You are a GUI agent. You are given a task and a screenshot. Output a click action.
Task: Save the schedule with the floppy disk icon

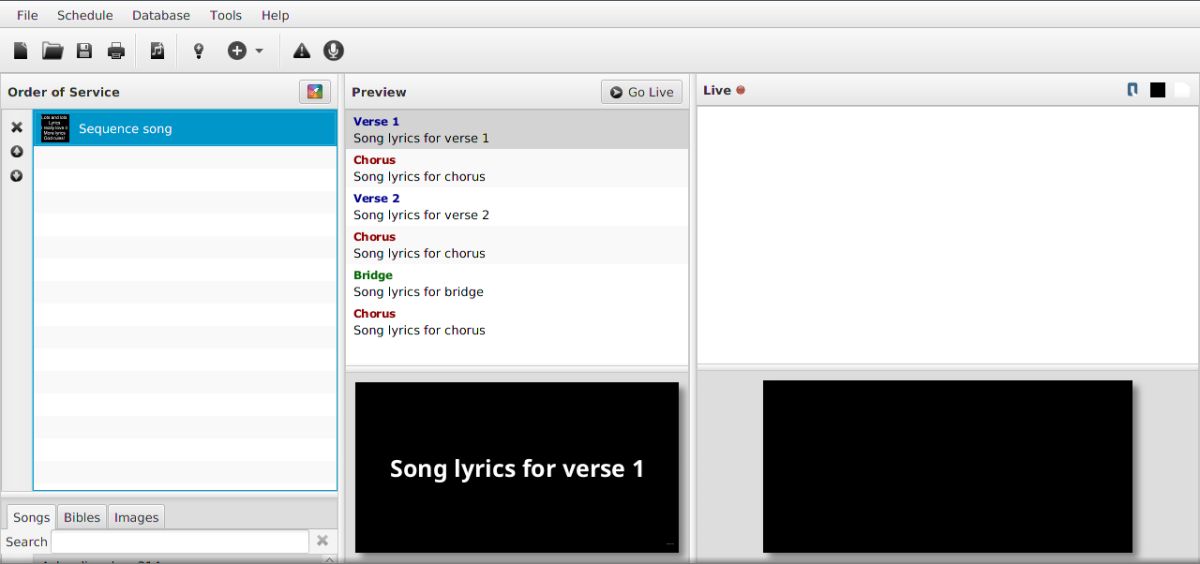click(x=84, y=51)
